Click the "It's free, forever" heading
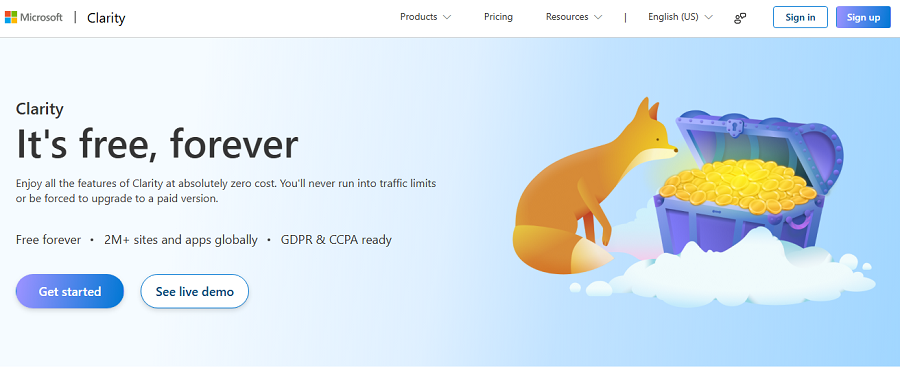Viewport: 900px width, 383px height. [157, 144]
